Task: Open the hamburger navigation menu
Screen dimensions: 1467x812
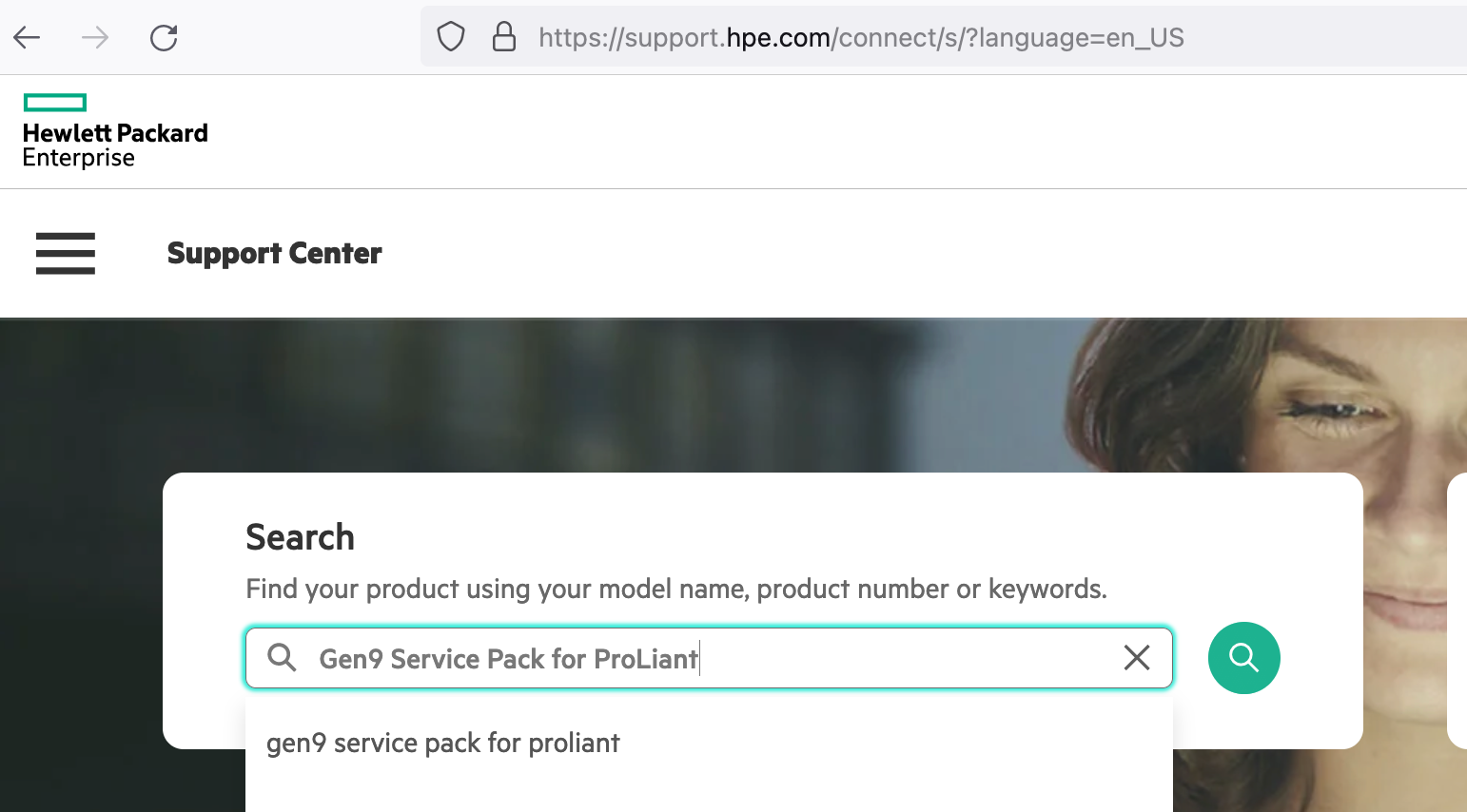Action: click(66, 253)
